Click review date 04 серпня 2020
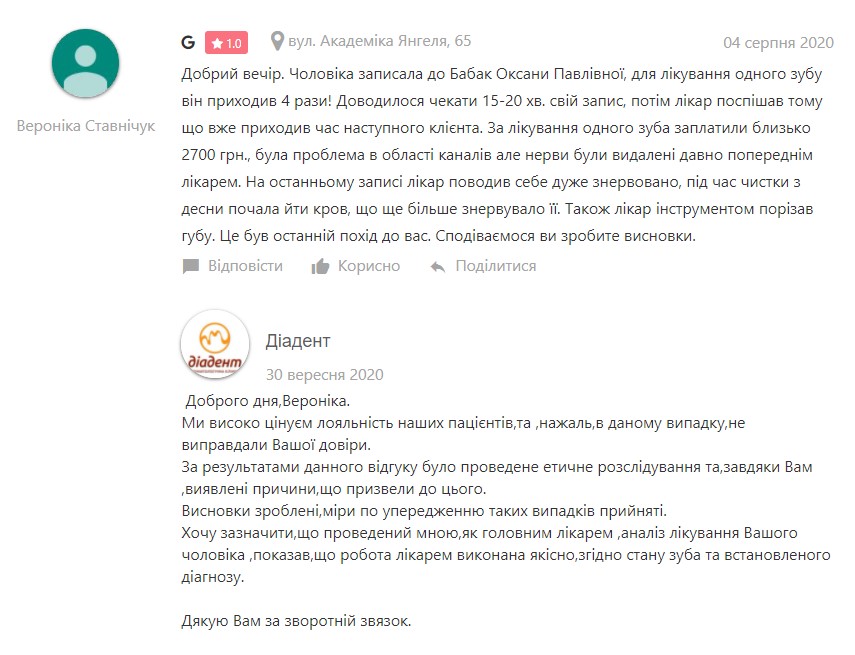This screenshot has width=855, height=655. (x=778, y=43)
